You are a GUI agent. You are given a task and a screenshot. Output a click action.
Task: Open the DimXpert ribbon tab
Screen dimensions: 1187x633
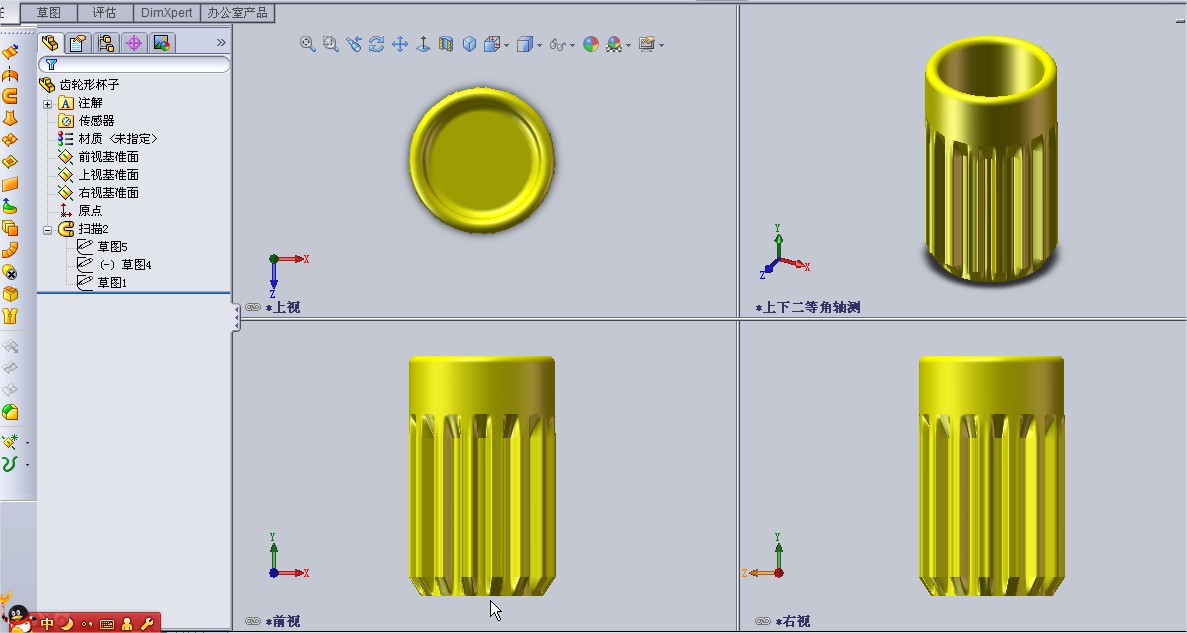[165, 13]
